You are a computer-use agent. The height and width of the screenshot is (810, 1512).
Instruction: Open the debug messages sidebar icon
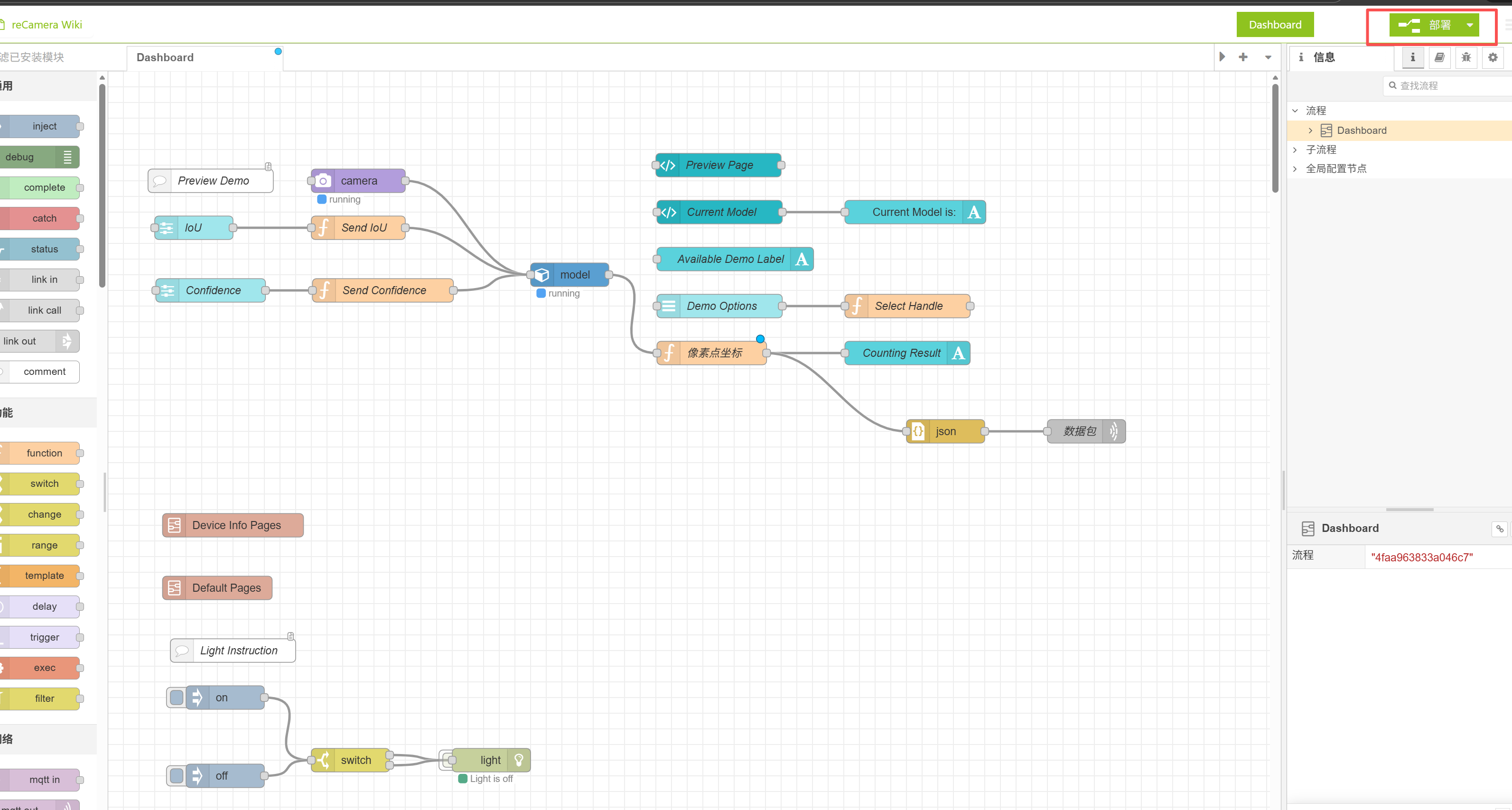click(1465, 57)
